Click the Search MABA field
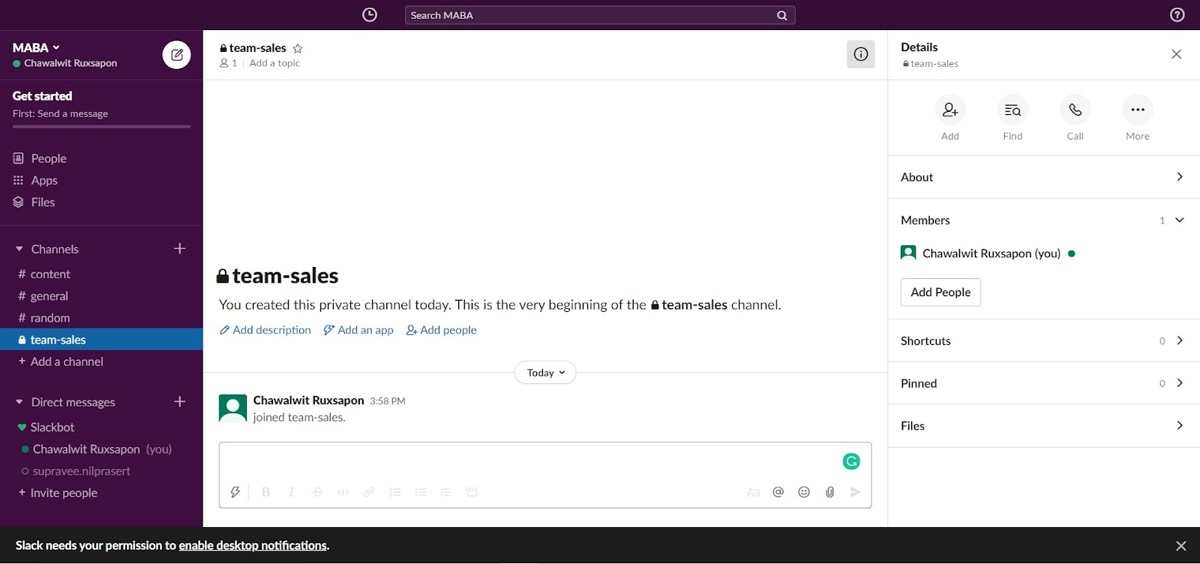Screen dimensions: 1200x564 pos(600,15)
